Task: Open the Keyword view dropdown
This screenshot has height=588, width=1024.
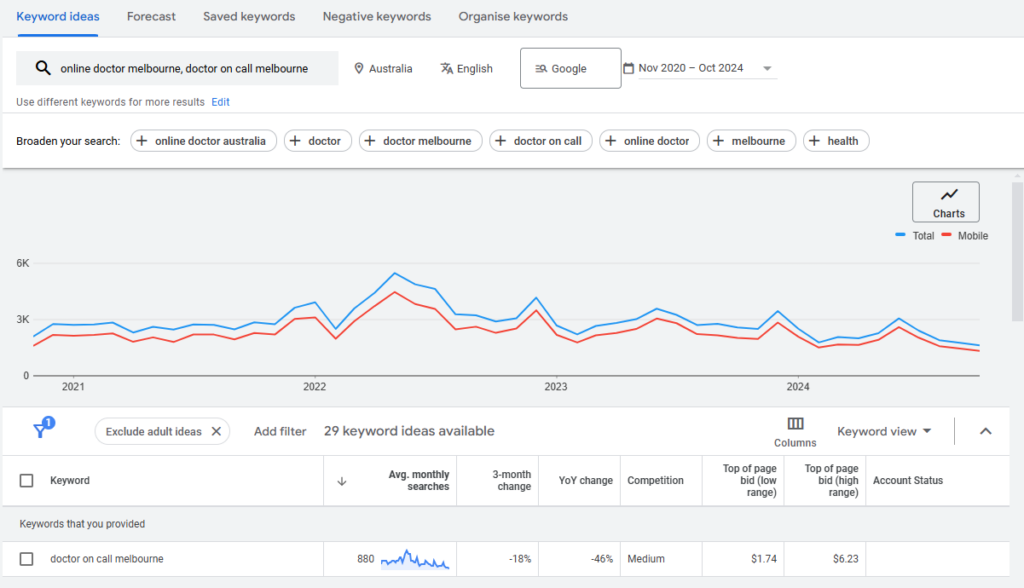Action: [884, 431]
